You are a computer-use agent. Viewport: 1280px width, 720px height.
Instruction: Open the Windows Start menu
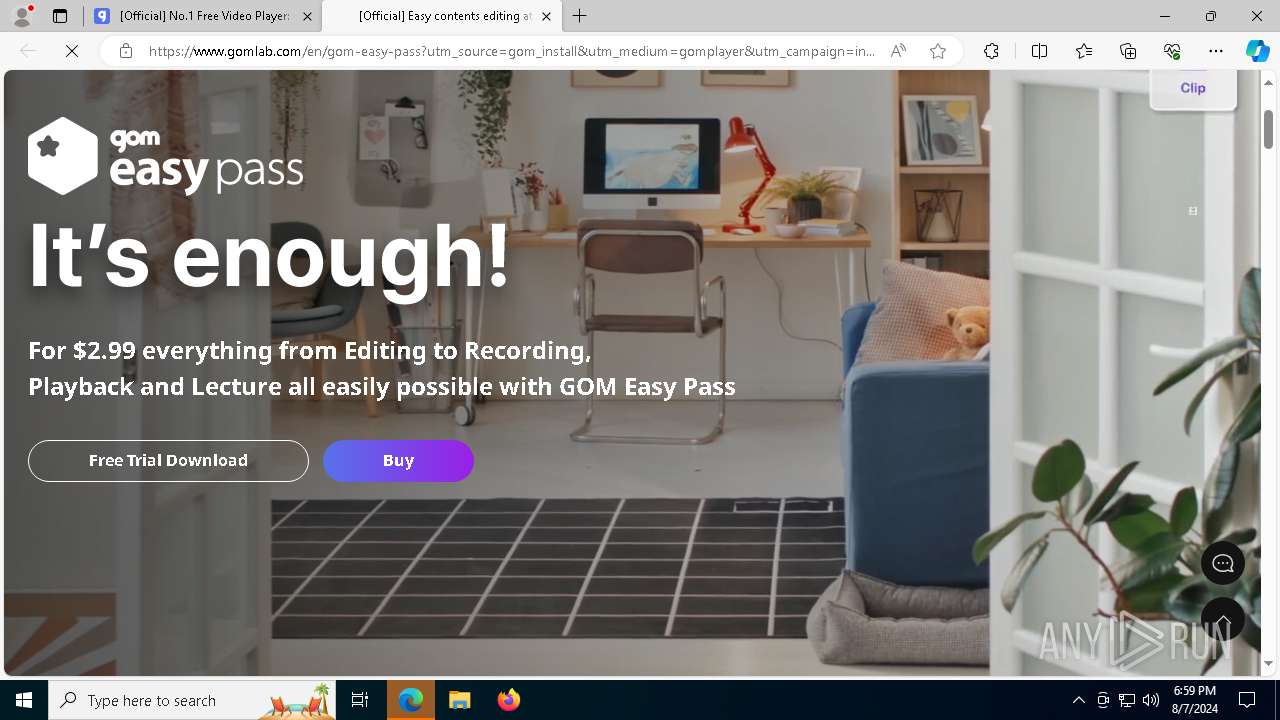click(x=24, y=700)
